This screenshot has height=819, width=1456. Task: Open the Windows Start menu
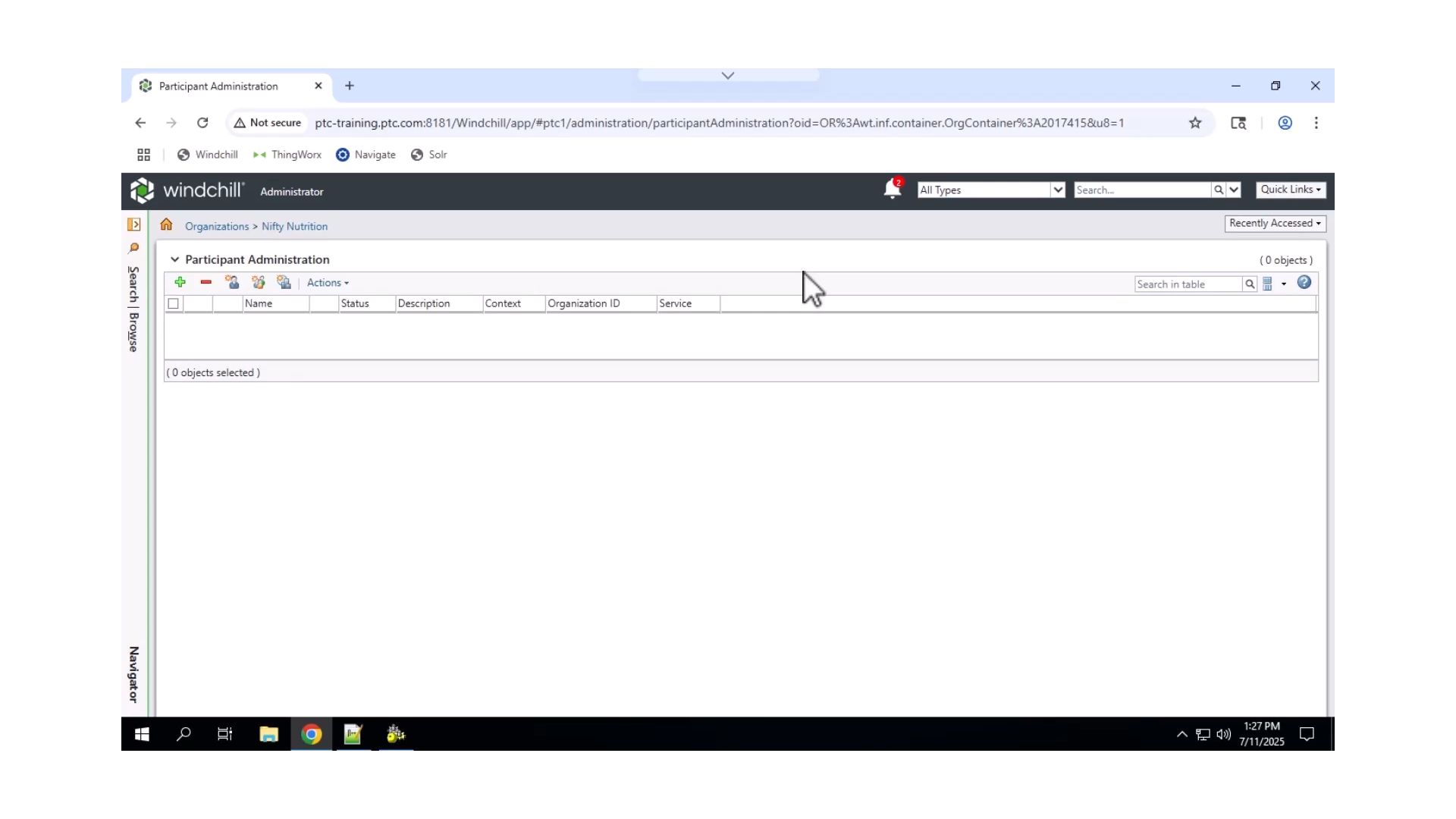pos(142,734)
